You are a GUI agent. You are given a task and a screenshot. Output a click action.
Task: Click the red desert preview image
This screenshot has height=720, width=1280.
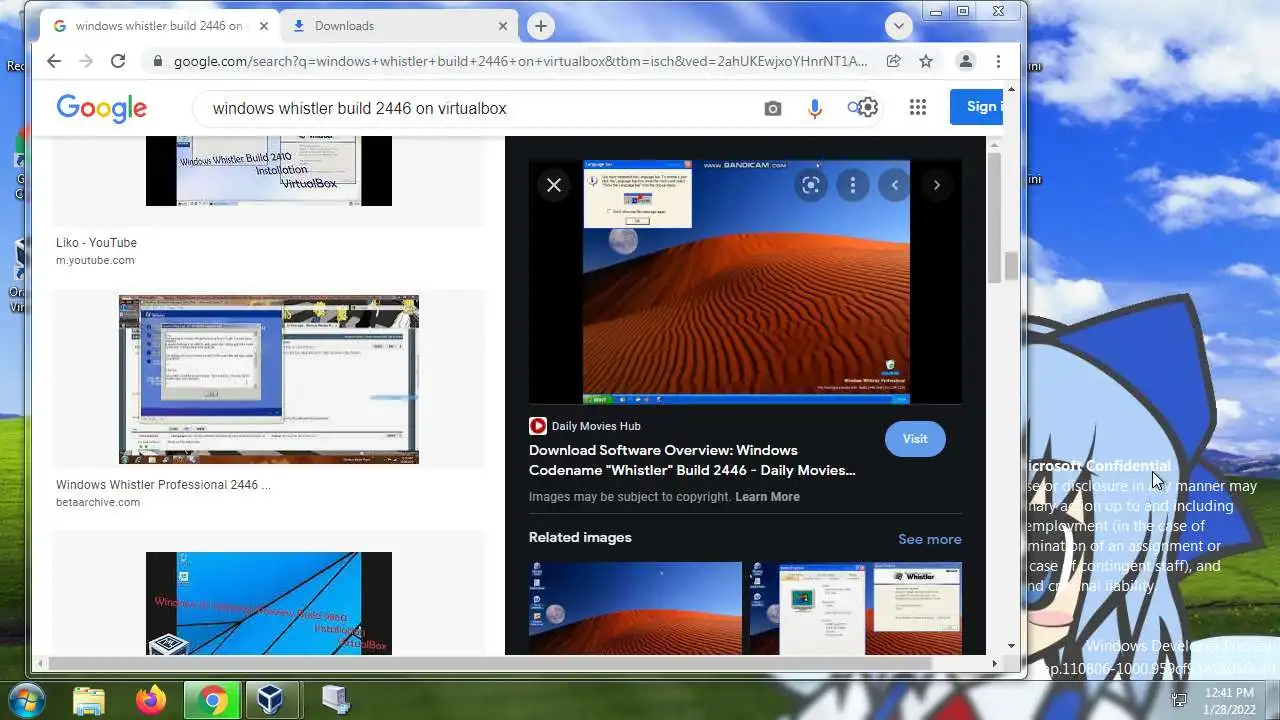pos(746,281)
